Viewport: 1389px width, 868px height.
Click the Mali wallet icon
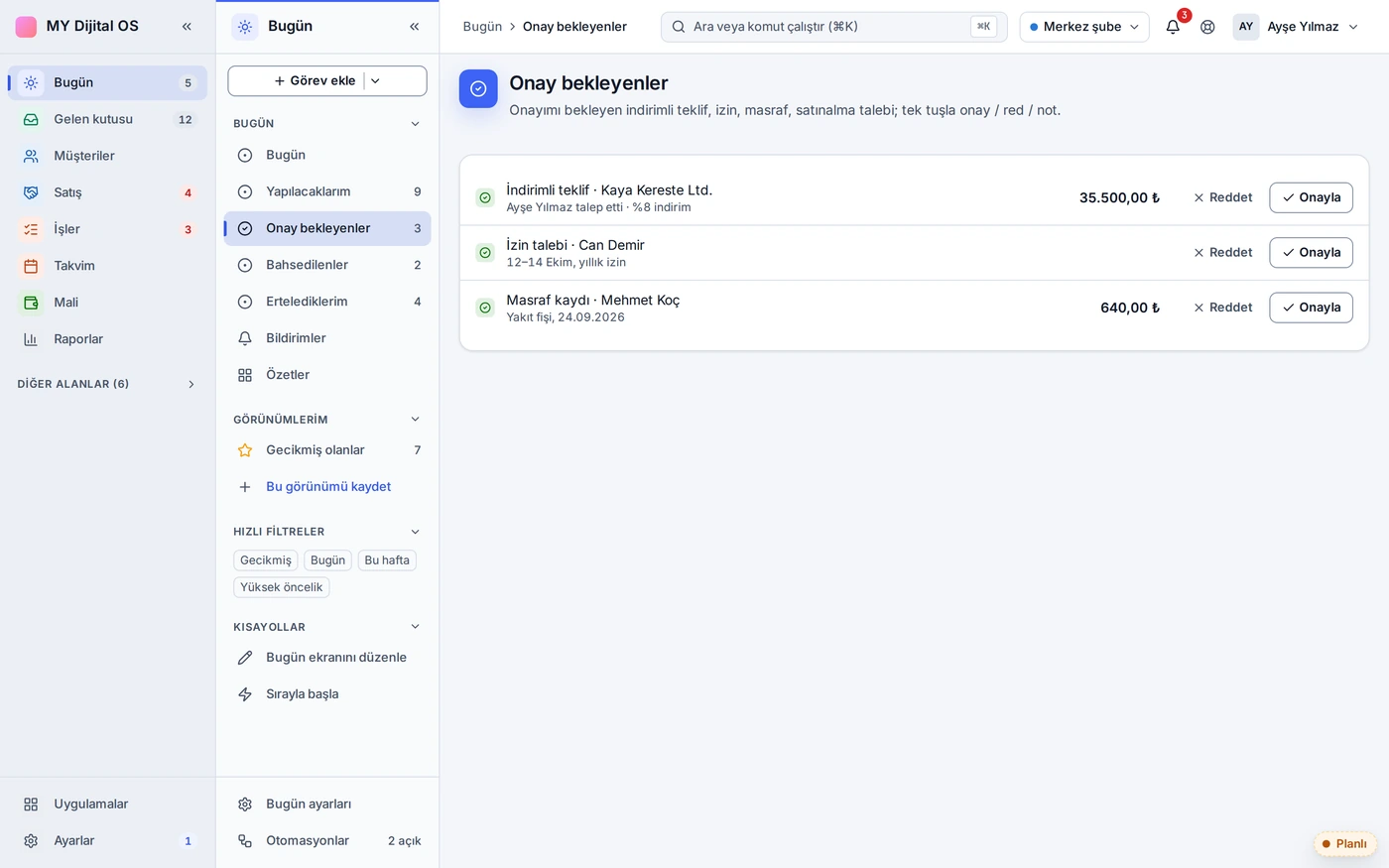point(31,303)
